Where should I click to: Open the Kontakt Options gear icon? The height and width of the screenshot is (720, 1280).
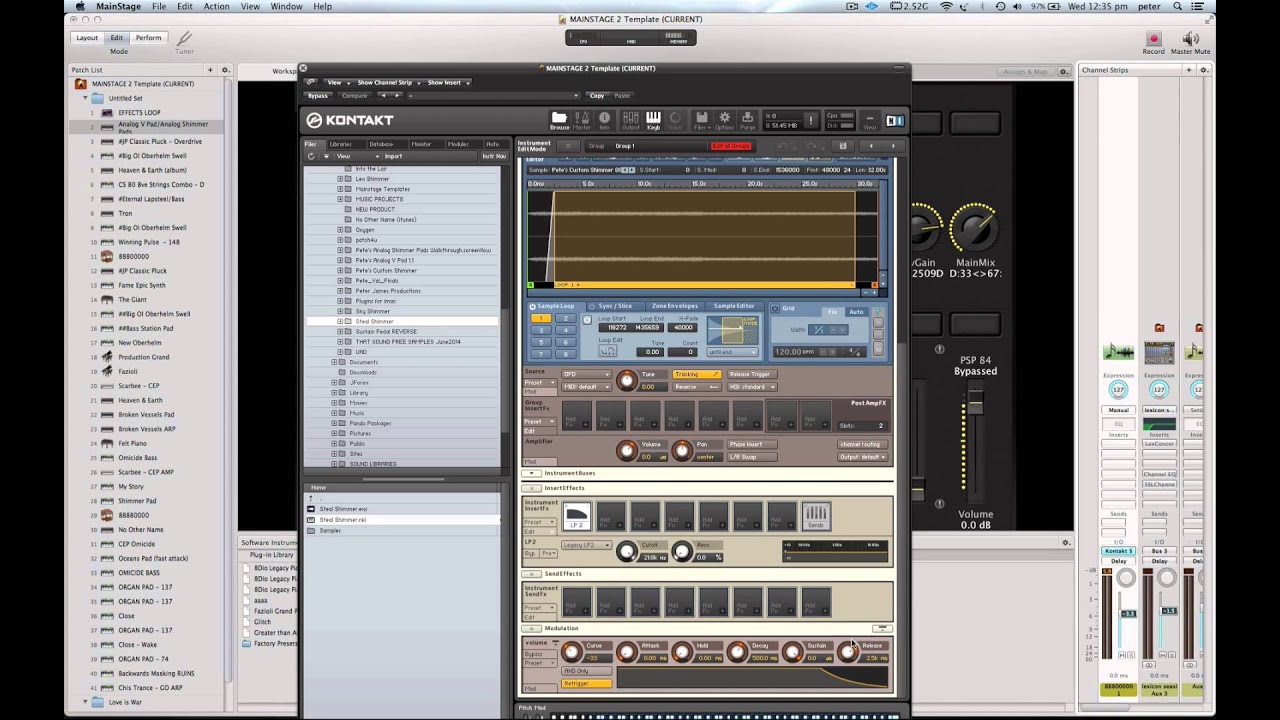click(x=725, y=120)
